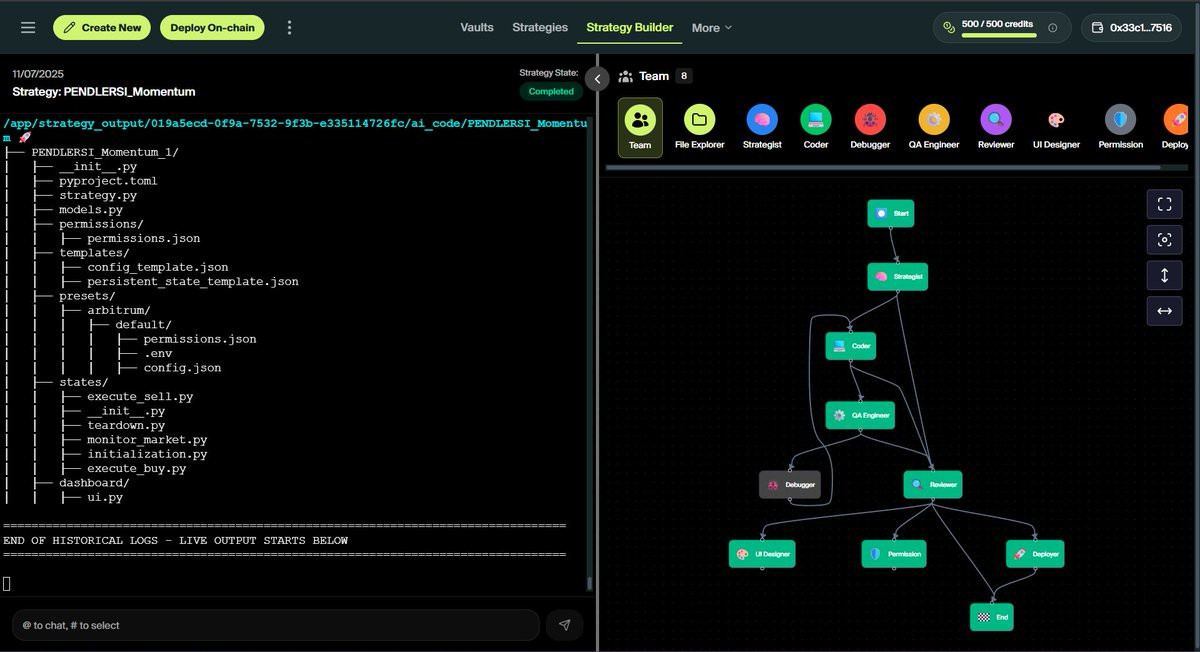The width and height of the screenshot is (1200, 652).
Task: Toggle vertical layout arrows button
Action: click(x=1164, y=275)
